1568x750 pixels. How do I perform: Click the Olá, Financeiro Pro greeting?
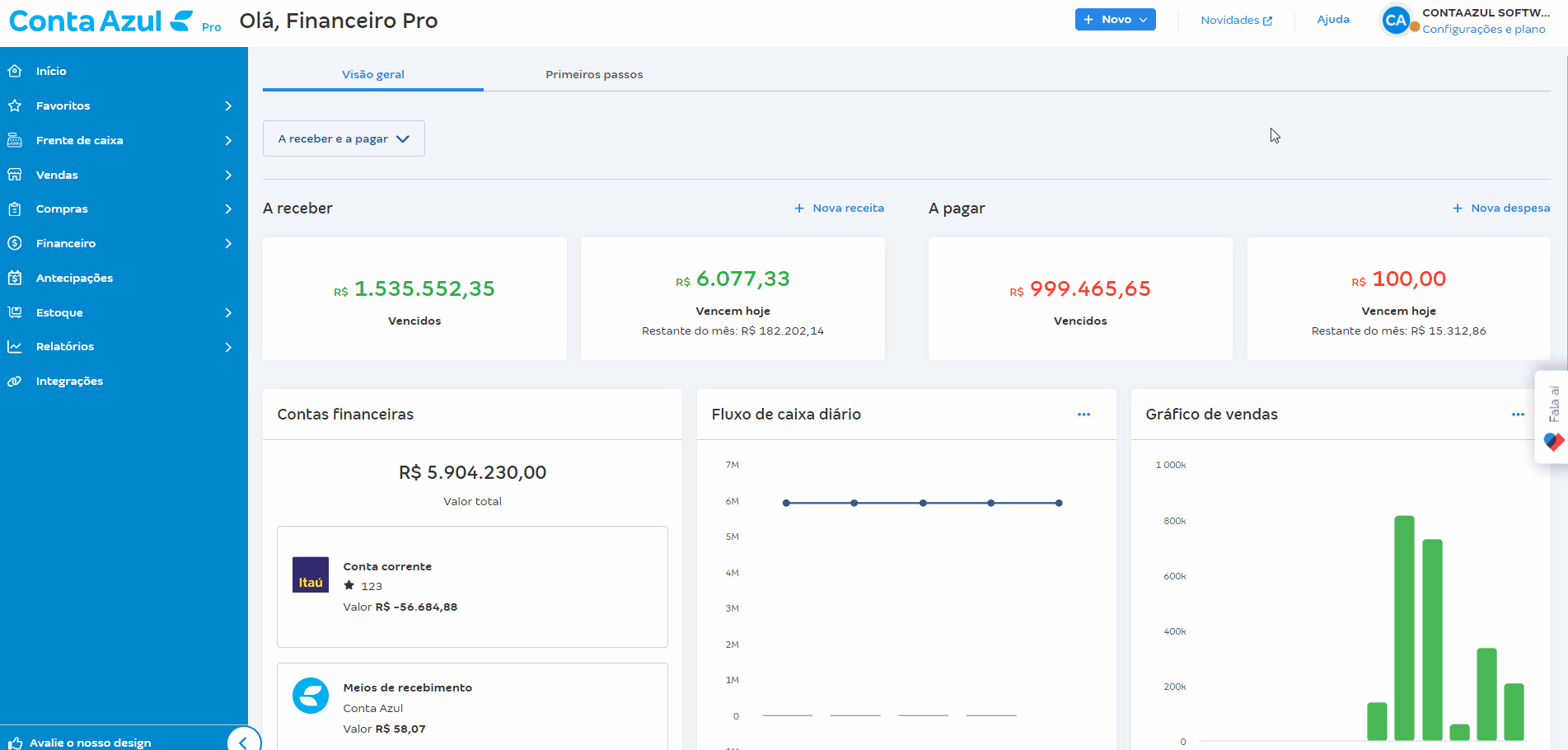339,21
